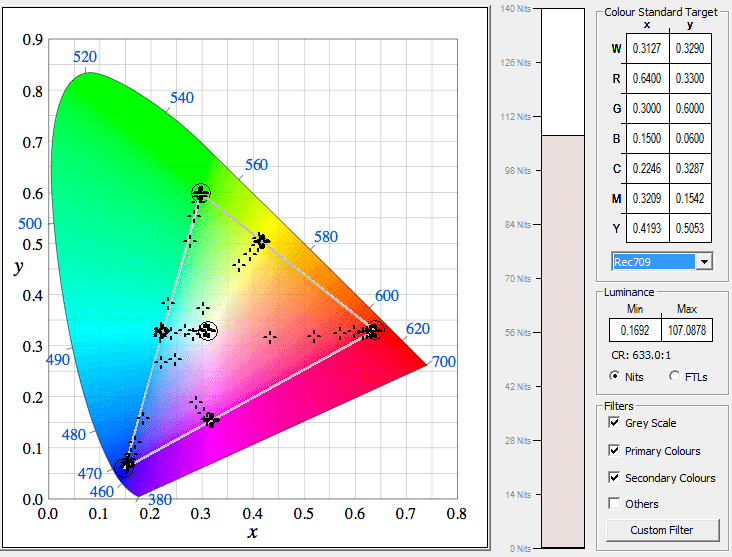732x557 pixels.
Task: Click the circled green primary target marker
Action: (x=201, y=193)
